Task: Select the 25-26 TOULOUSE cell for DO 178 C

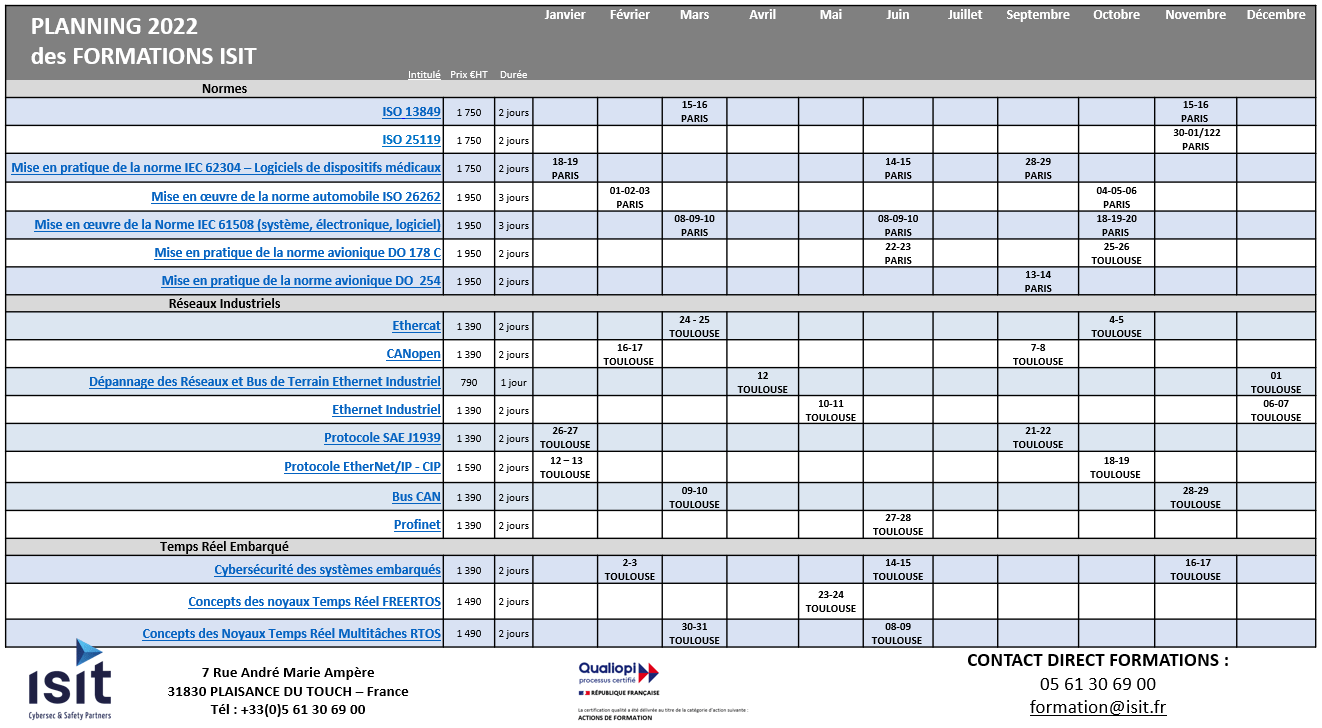Action: click(1116, 253)
